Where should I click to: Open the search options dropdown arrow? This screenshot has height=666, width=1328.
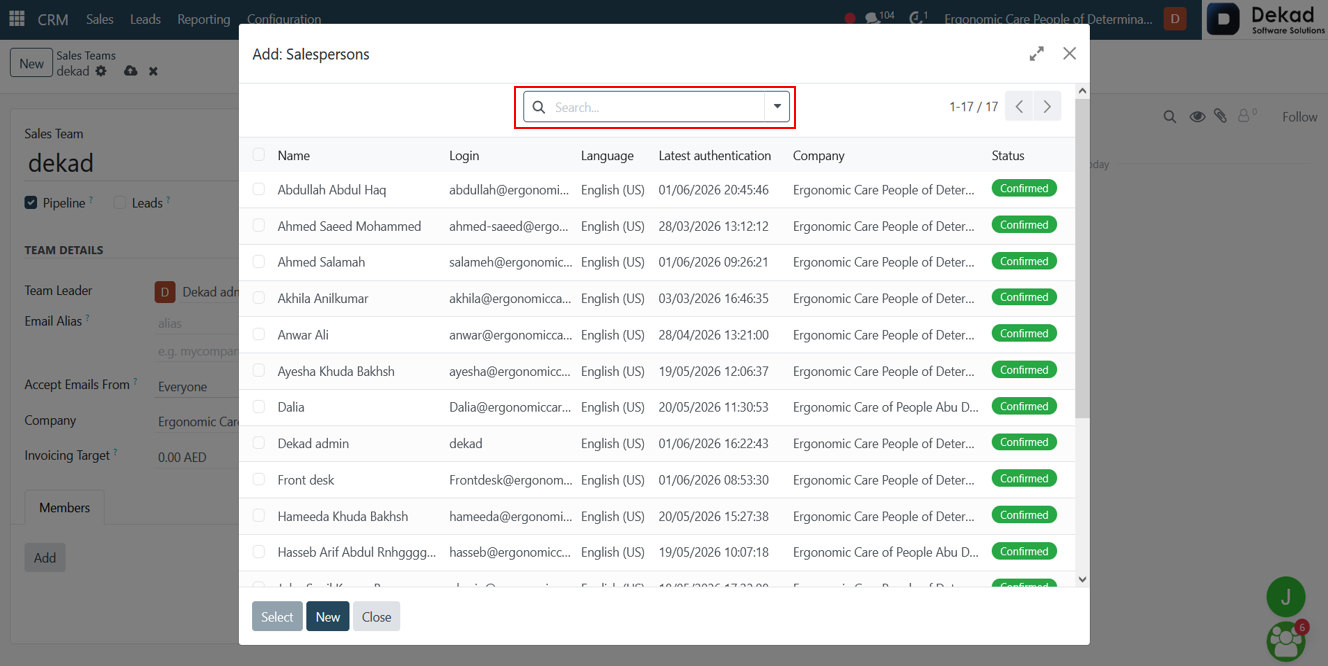pyautogui.click(x=777, y=107)
